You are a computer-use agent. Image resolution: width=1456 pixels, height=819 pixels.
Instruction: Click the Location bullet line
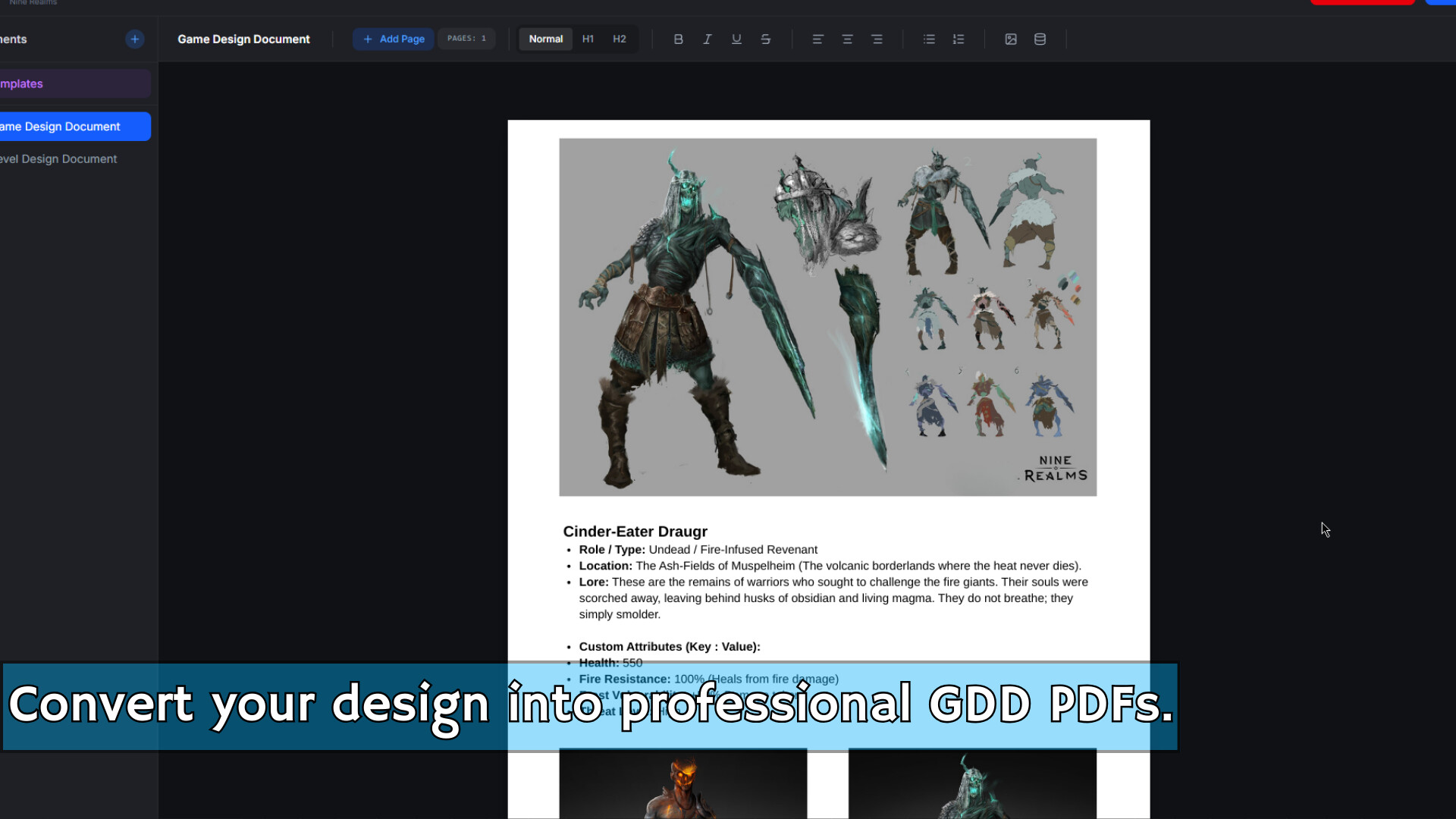pyautogui.click(x=830, y=566)
